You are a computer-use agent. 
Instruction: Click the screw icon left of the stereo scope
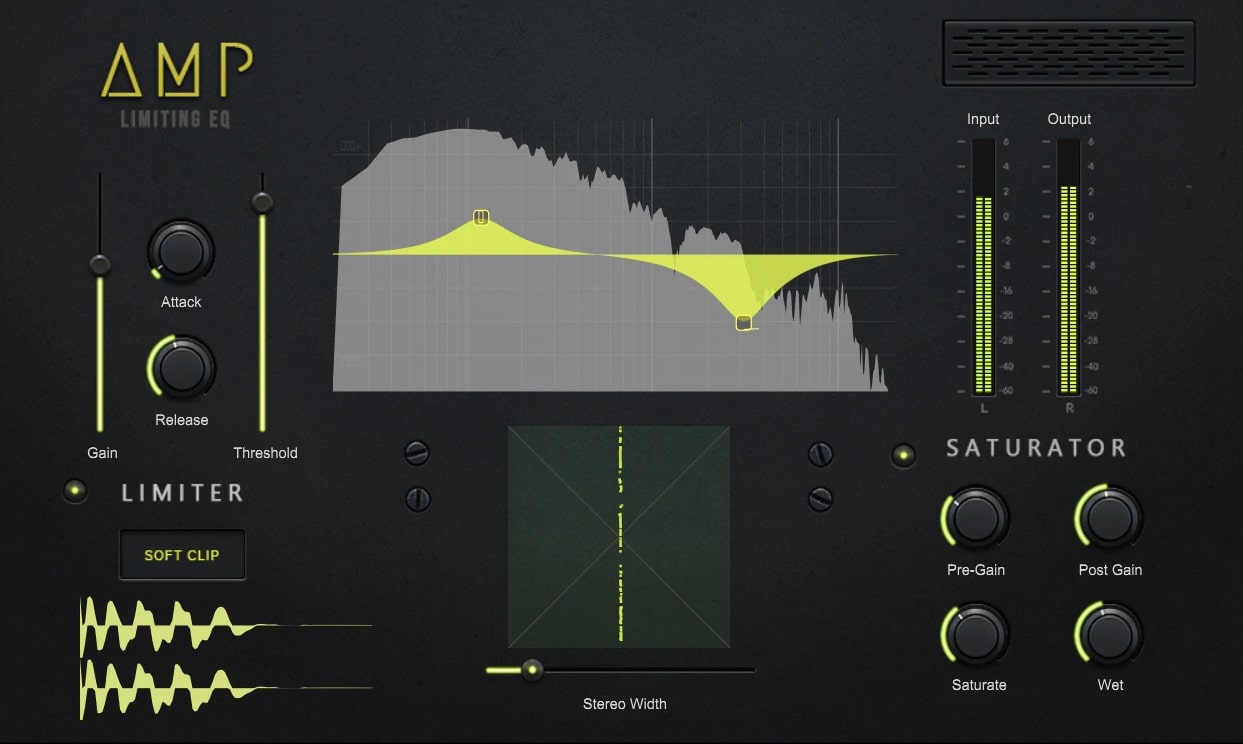(x=418, y=453)
